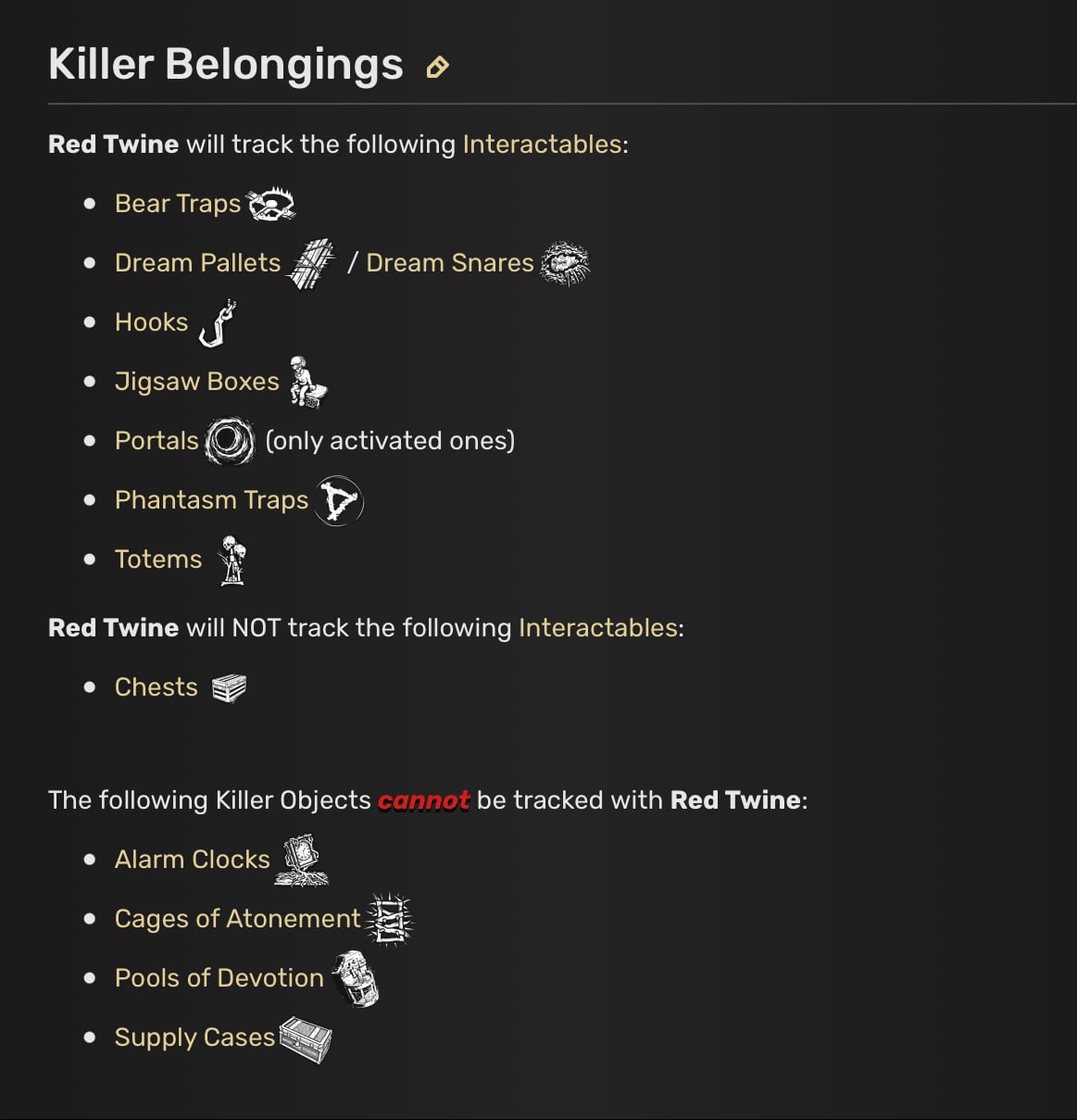Viewport: 1077px width, 1120px height.
Task: Click the swirling Portal icon
Action: (x=230, y=441)
